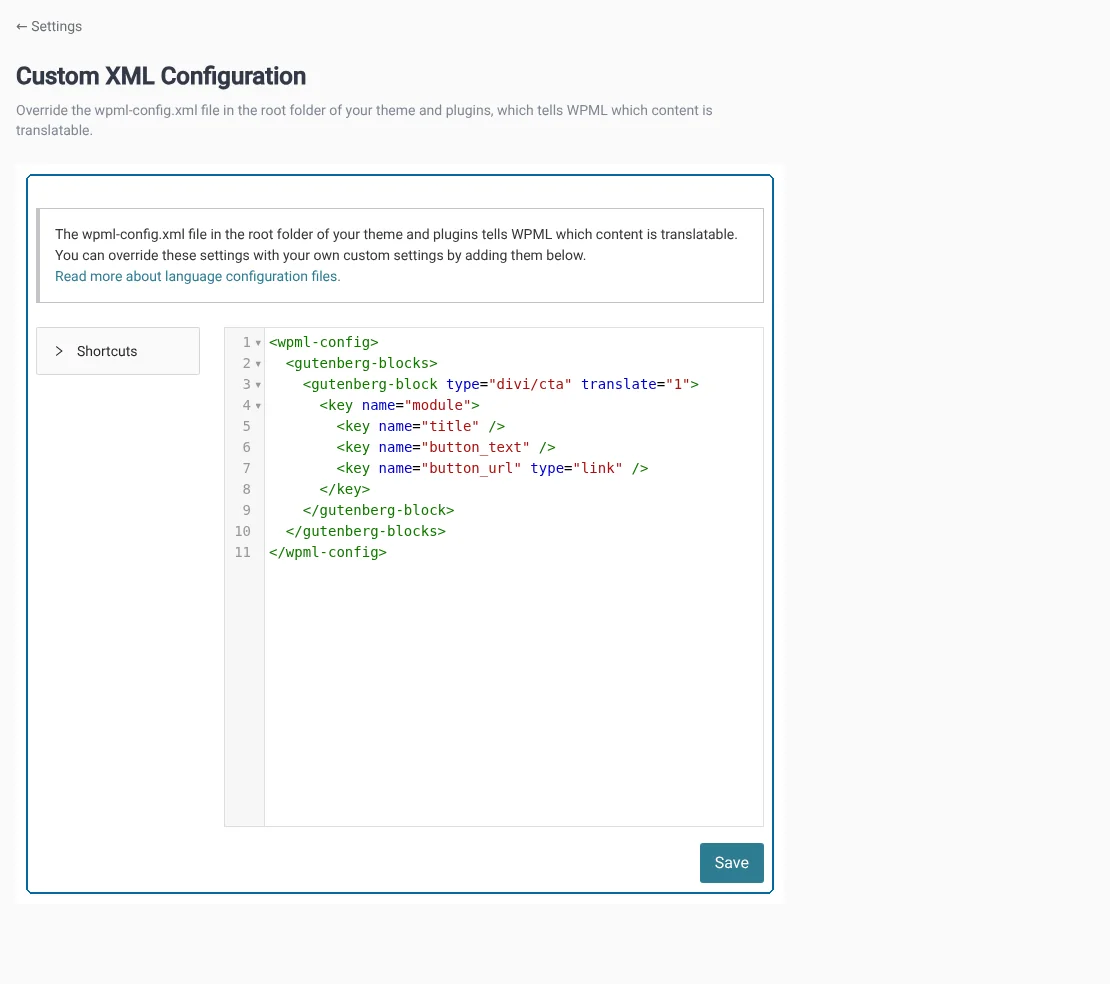Fold code at line 2 gutenberg-blocks
The height and width of the screenshot is (984, 1110).
click(x=258, y=364)
